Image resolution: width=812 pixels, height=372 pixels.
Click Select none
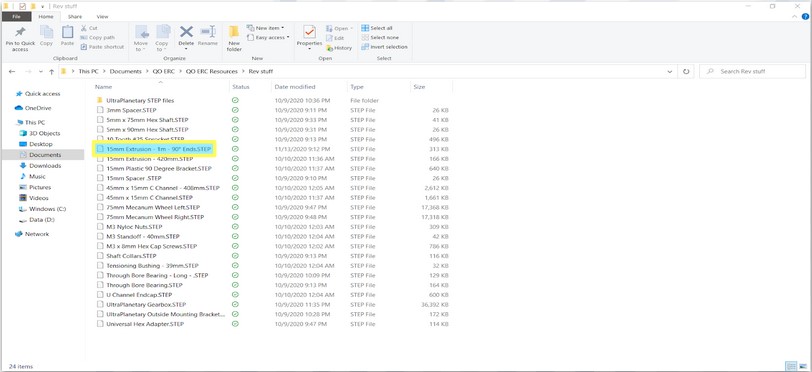(380, 37)
